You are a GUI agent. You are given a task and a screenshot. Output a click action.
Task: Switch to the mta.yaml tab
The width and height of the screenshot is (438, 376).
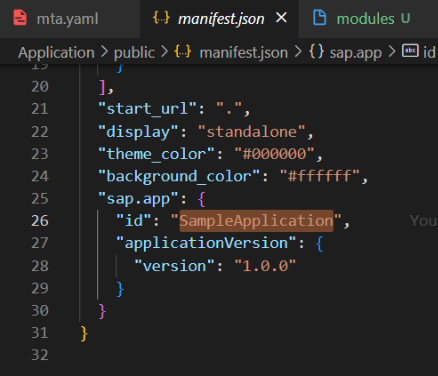(68, 19)
